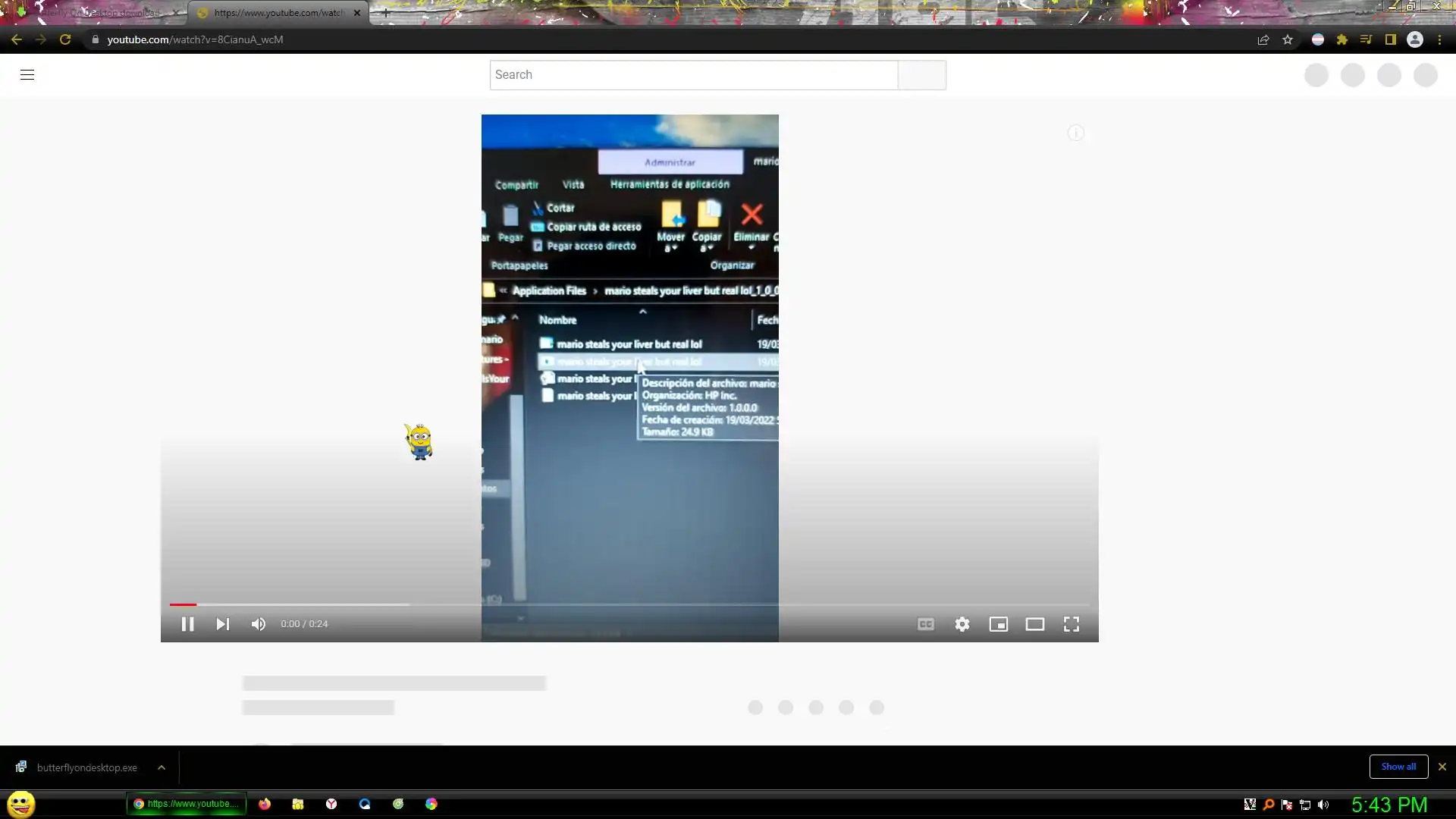Skip to the next video
The height and width of the screenshot is (819, 1456).
(222, 624)
